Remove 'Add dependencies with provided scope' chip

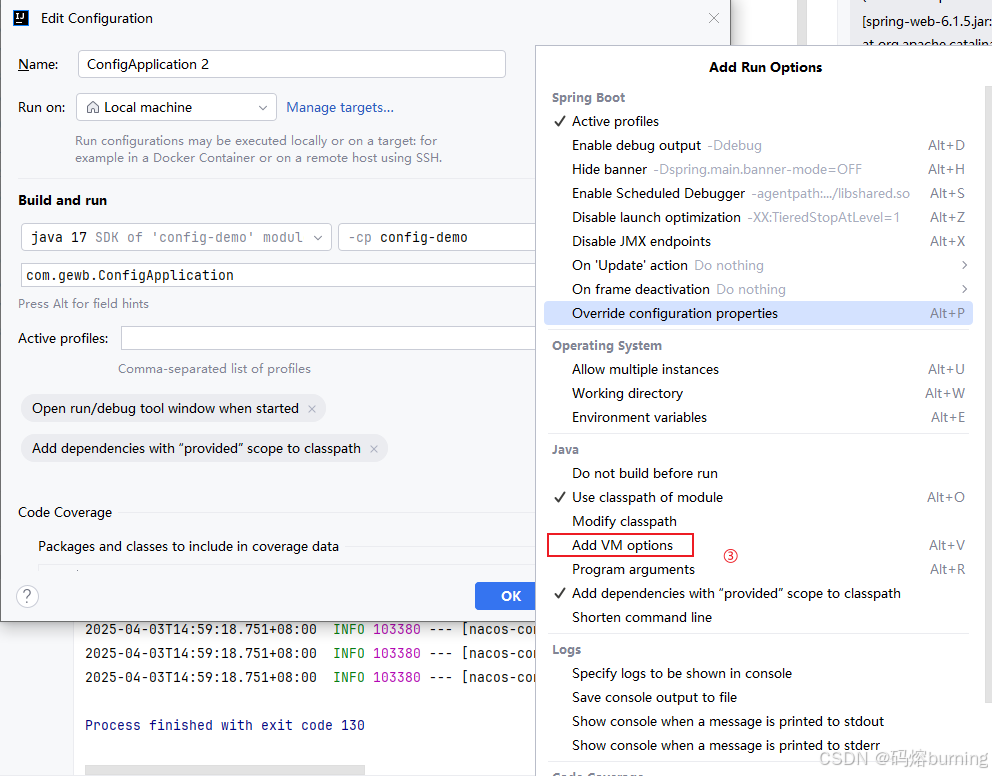[374, 449]
